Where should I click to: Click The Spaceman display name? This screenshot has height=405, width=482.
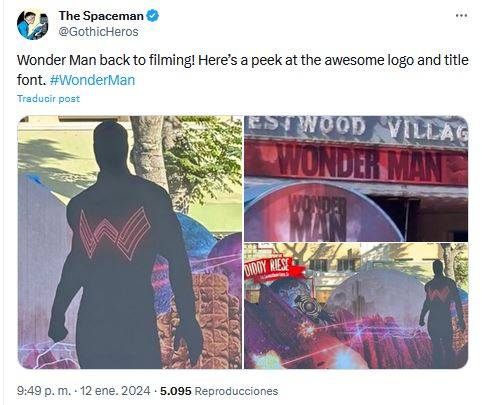coord(101,16)
